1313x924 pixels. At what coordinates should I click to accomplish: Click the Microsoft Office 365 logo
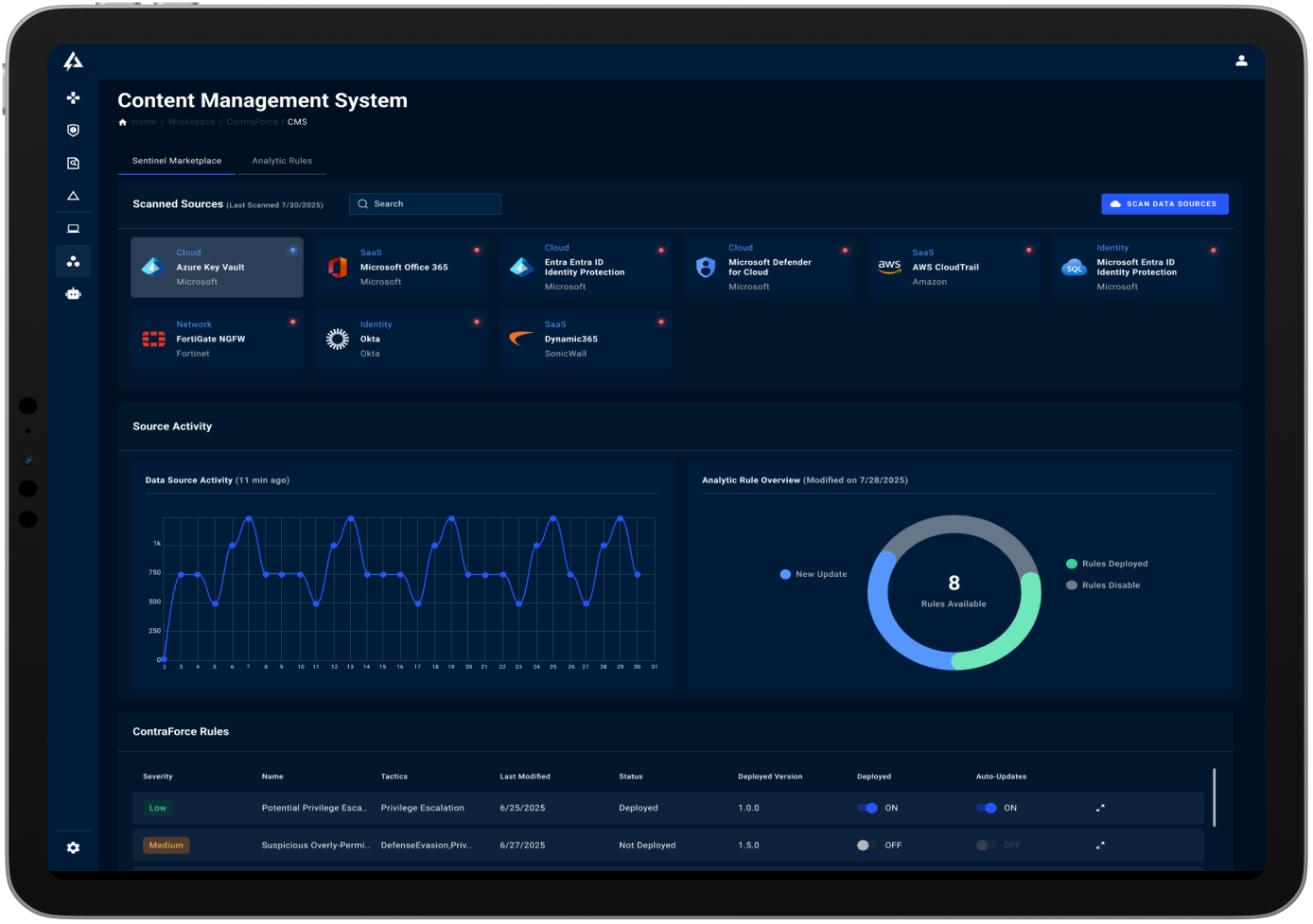[x=337, y=268]
